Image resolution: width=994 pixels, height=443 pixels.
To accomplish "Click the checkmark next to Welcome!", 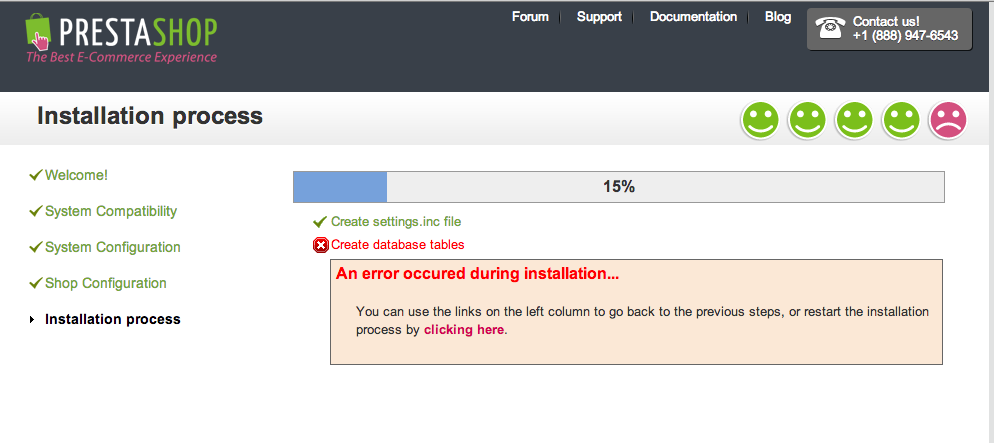I will [36, 175].
